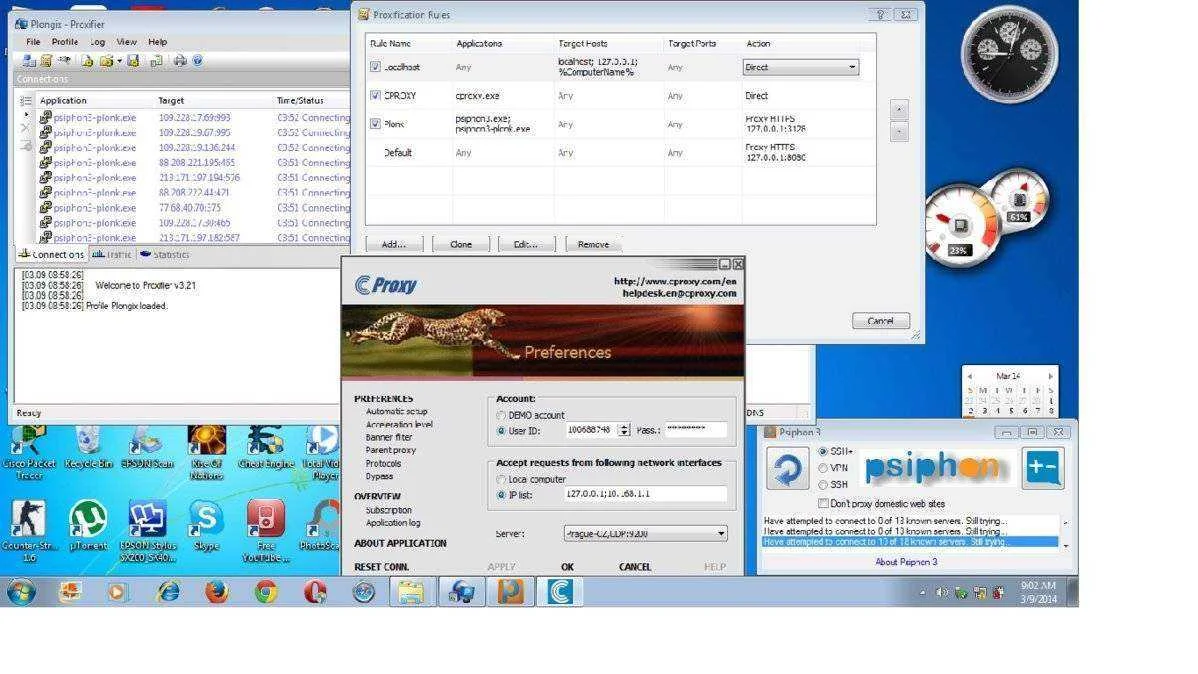Click Add in Proxification Rules
1198x674 pixels.
(x=394, y=245)
